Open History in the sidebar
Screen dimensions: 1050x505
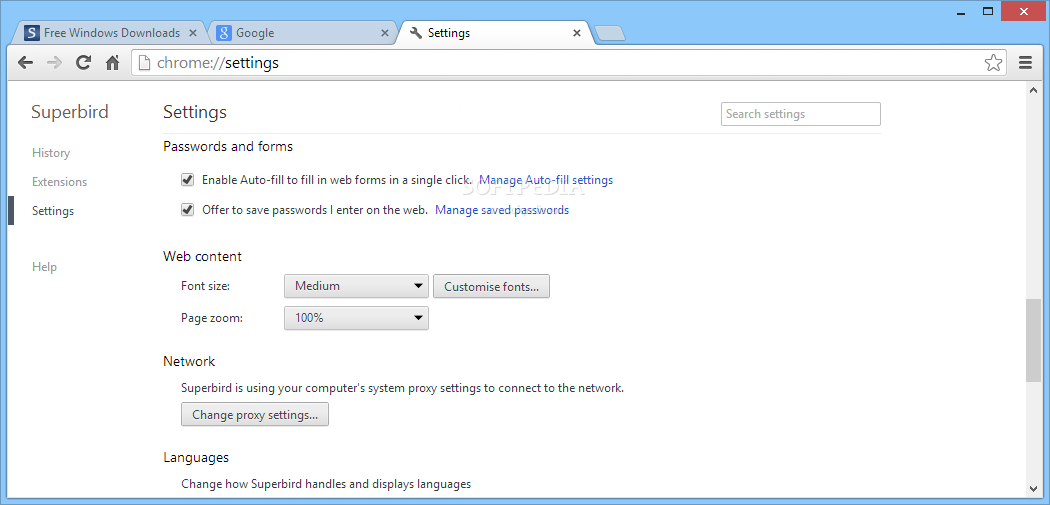click(x=51, y=153)
